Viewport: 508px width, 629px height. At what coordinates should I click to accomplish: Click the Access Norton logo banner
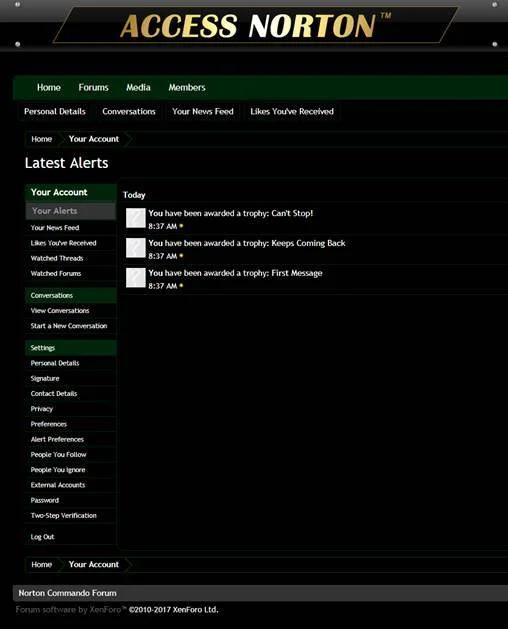point(256,26)
